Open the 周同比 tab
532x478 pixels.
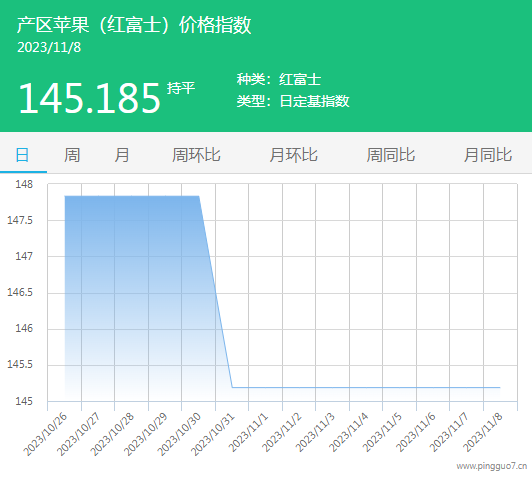391,155
